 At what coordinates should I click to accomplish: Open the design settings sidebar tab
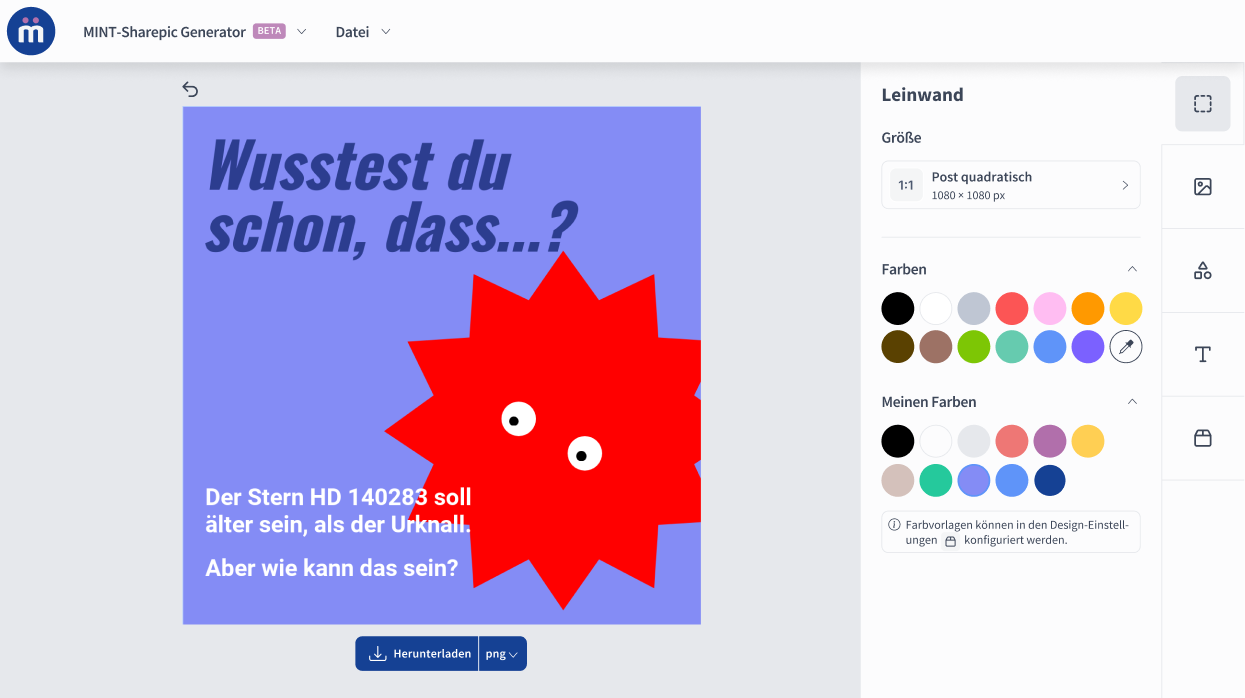point(1202,438)
